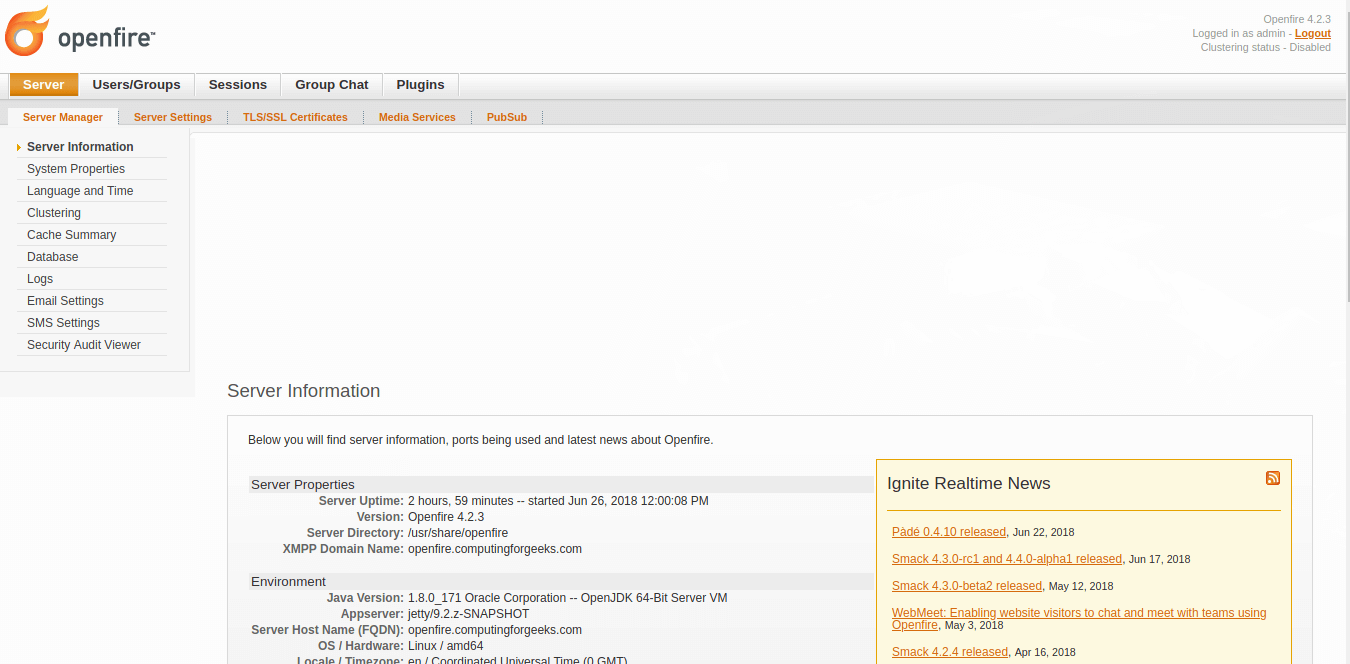The height and width of the screenshot is (664, 1350).
Task: Select System Properties in the sidebar
Action: click(76, 168)
